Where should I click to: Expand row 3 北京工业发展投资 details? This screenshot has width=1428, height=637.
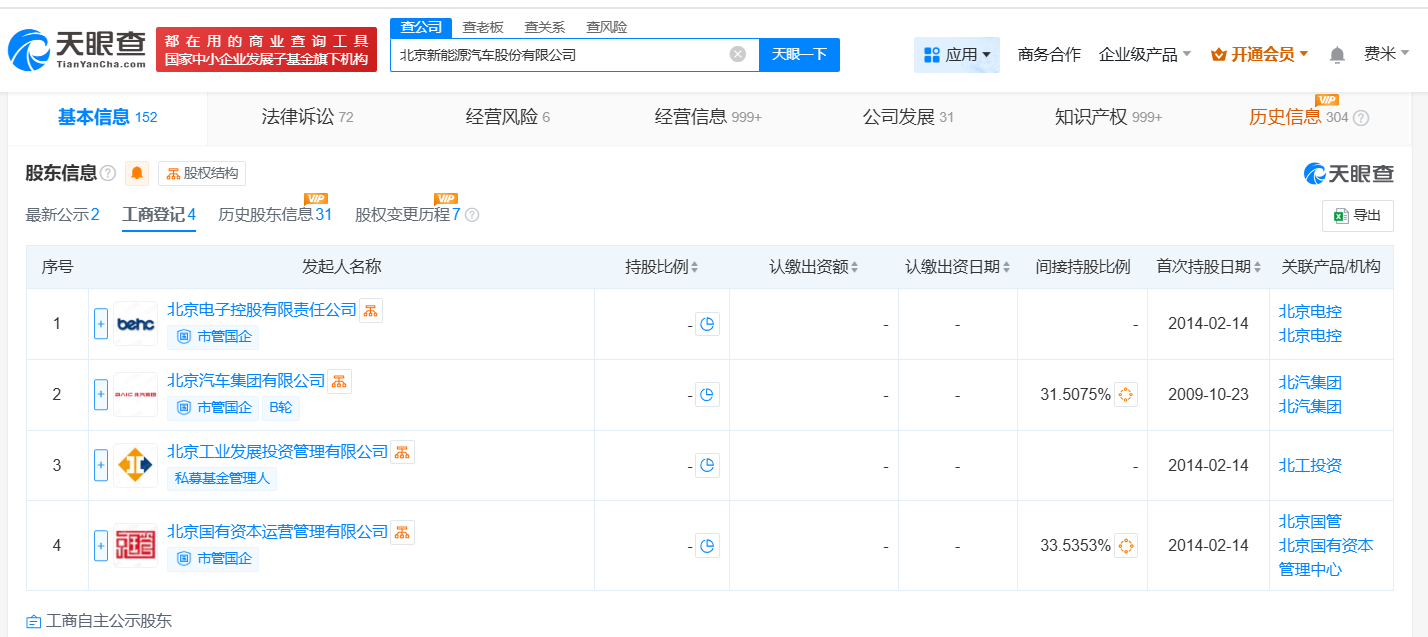pyautogui.click(x=100, y=465)
